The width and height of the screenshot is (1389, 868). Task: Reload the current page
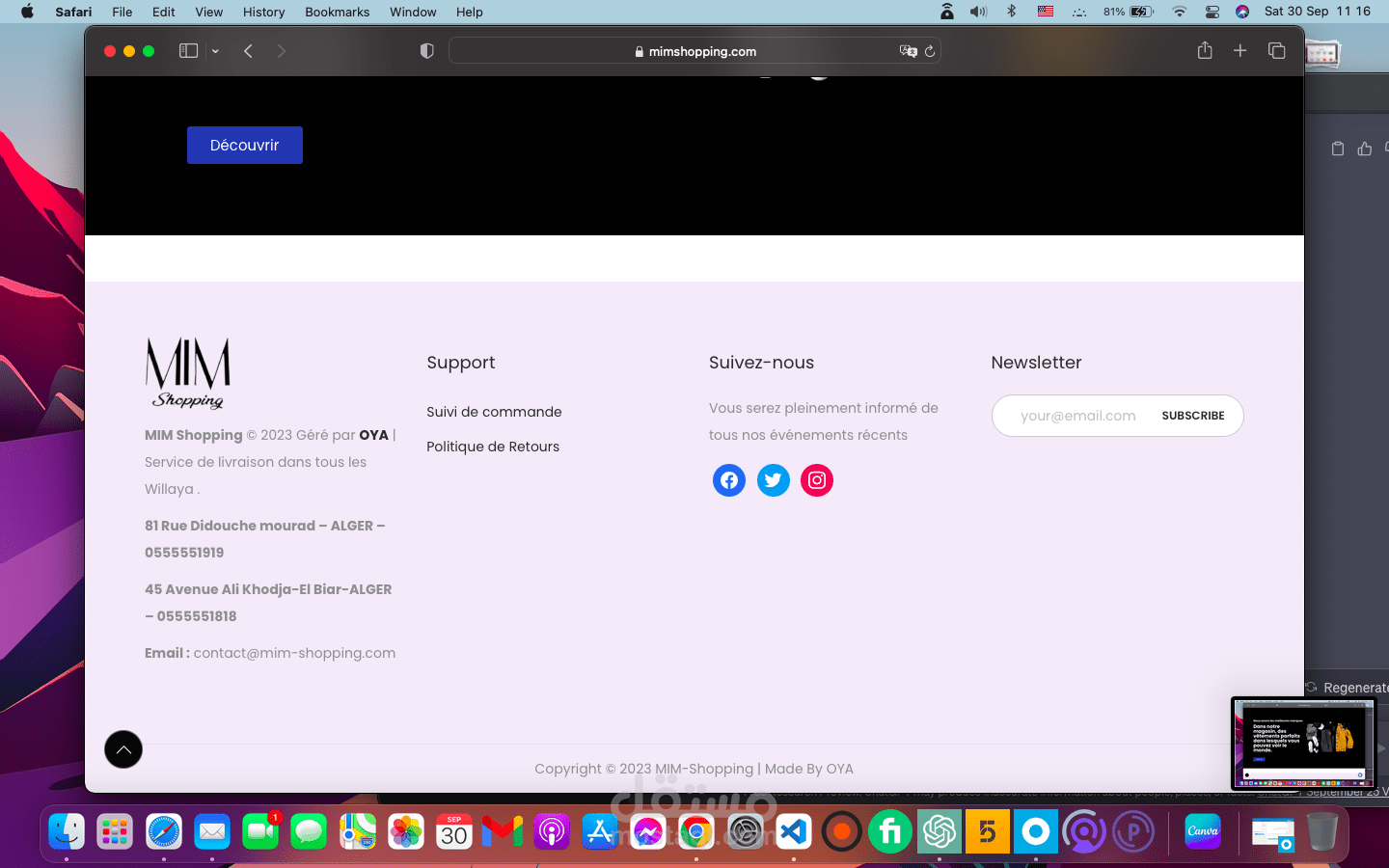coord(930,51)
